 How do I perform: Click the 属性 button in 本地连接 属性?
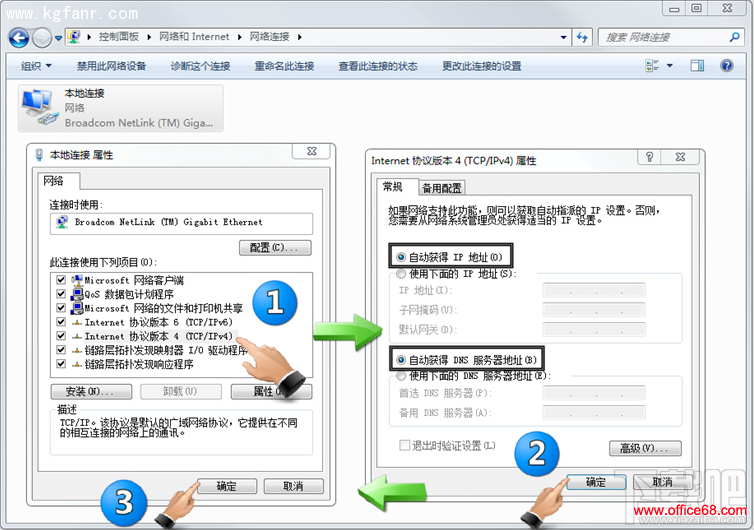(271, 391)
